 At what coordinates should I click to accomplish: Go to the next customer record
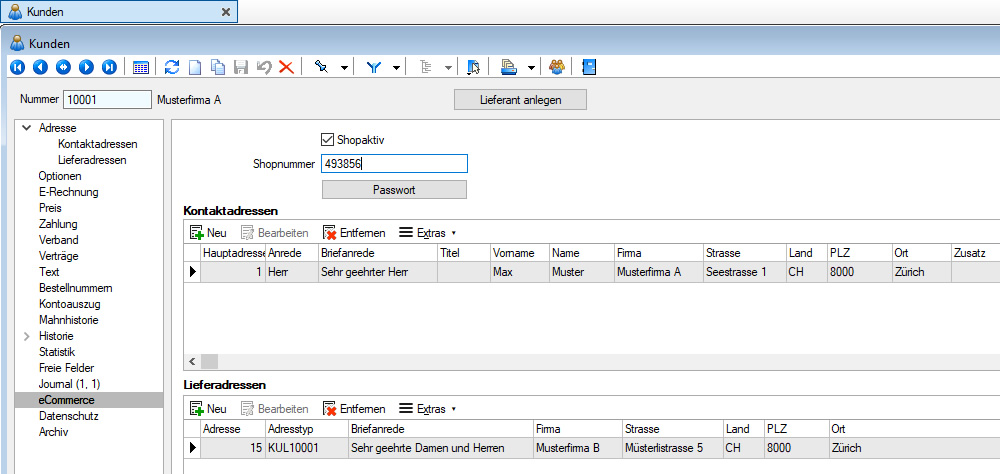click(86, 67)
